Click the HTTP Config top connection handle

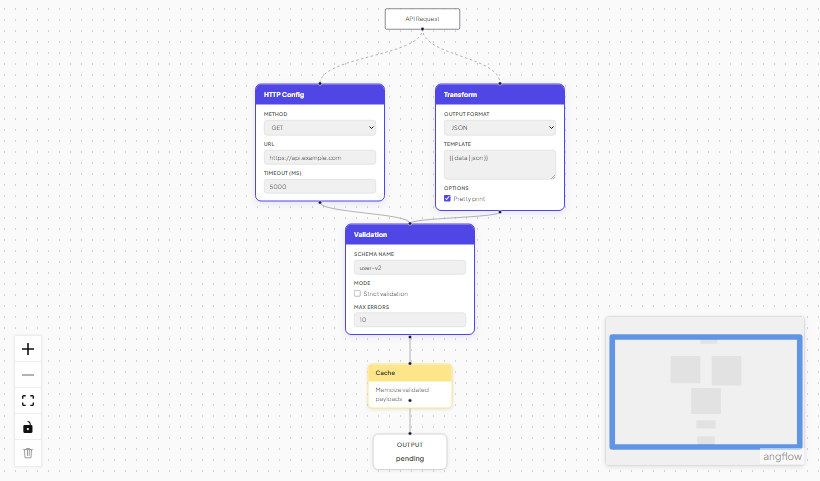pyautogui.click(x=320, y=84)
